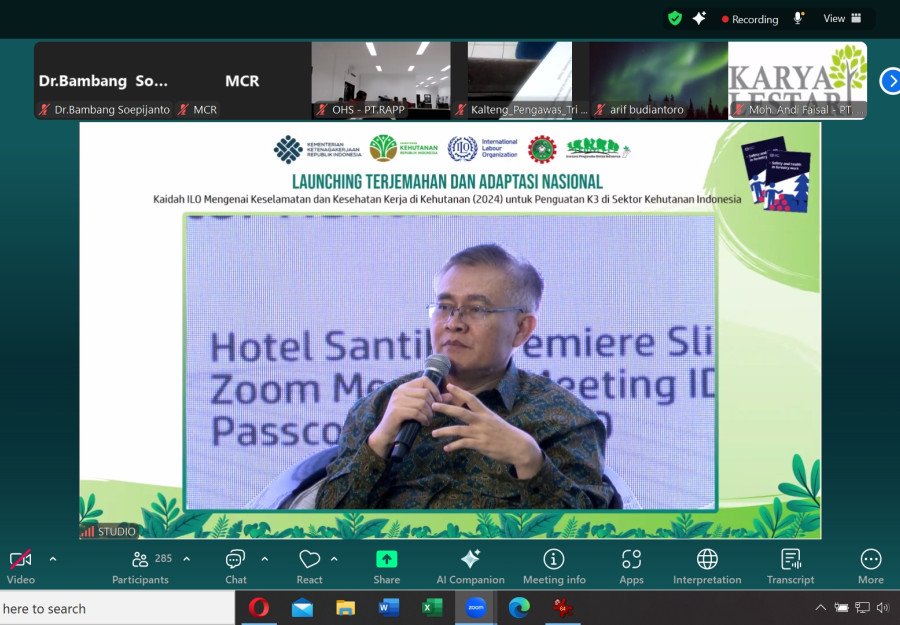Open the React heart menu
This screenshot has height=625, width=900.
[309, 566]
